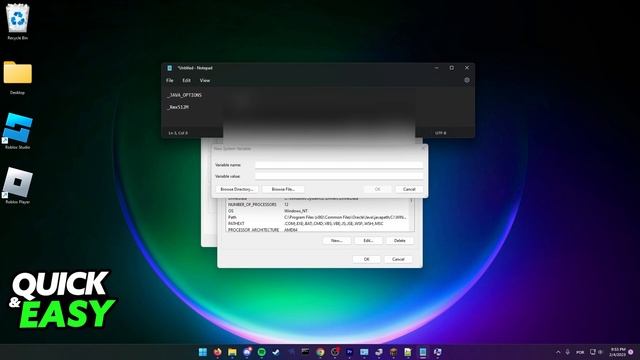Screen dimensions: 640x360
Task: Open the POR input language indicator
Action: coord(580,352)
